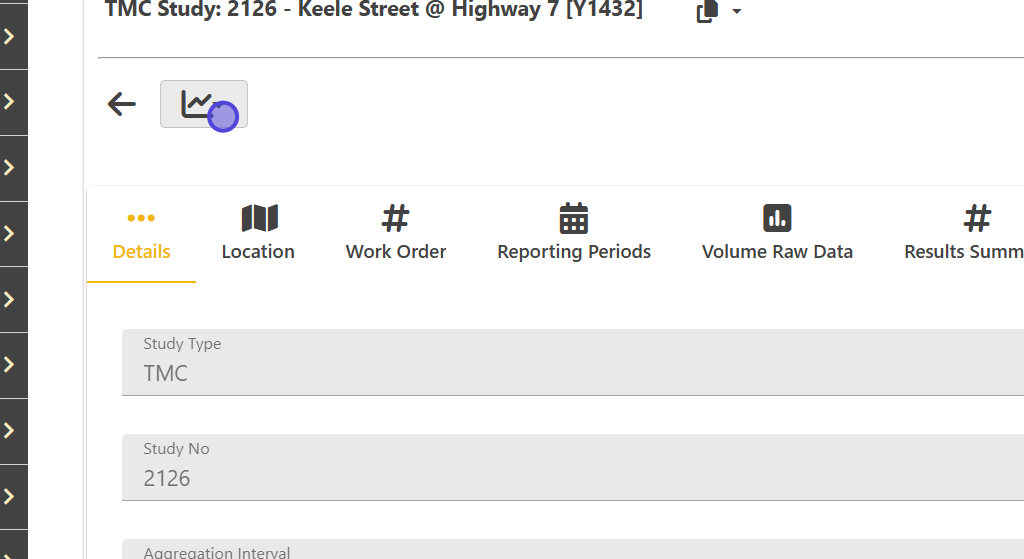Expand the third sidebar chevron from top
The width and height of the screenshot is (1024, 559).
(x=9, y=168)
